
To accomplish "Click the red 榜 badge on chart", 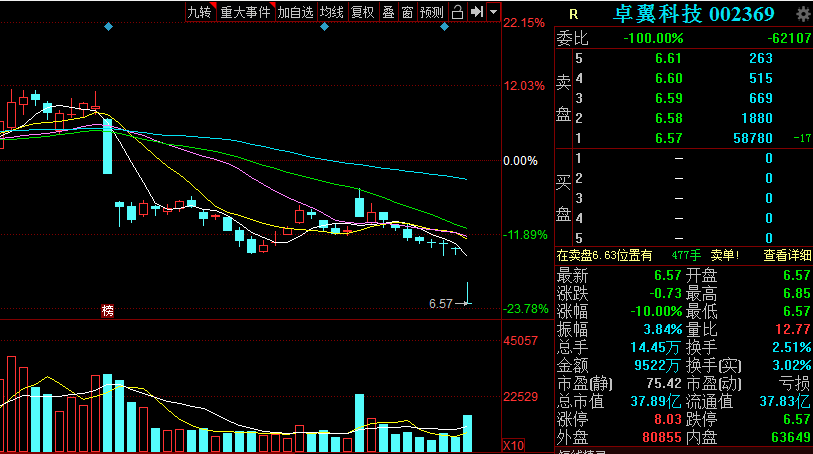I will (x=108, y=311).
